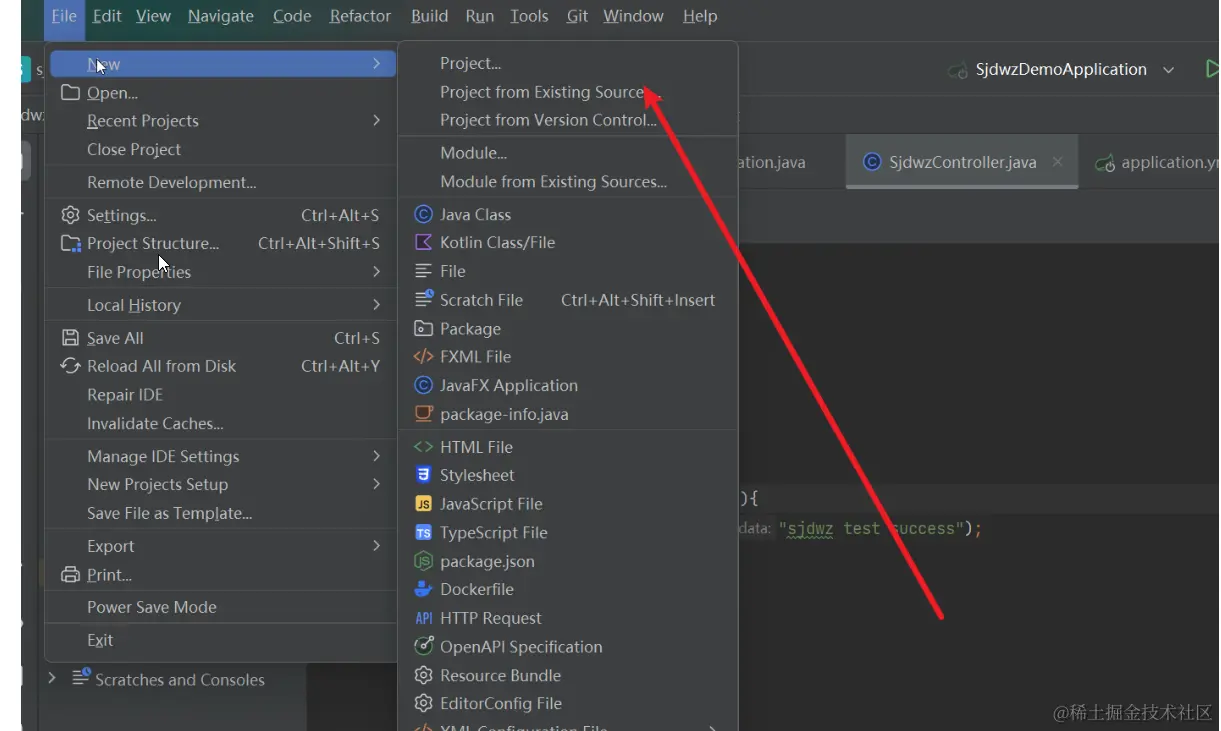Click the Scratch File icon
The width and height of the screenshot is (1221, 731).
pos(423,300)
